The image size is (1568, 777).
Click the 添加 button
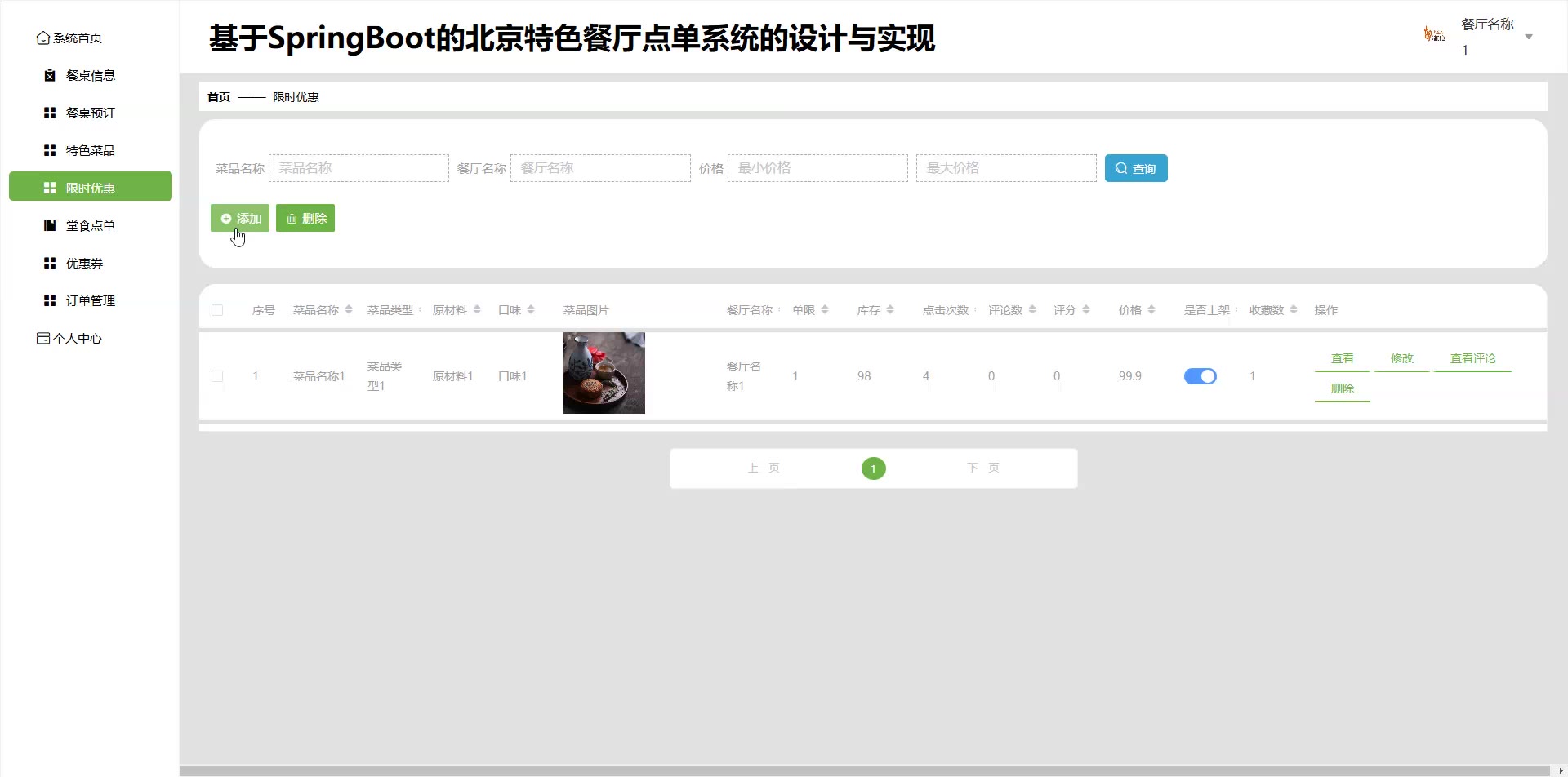[x=240, y=218]
